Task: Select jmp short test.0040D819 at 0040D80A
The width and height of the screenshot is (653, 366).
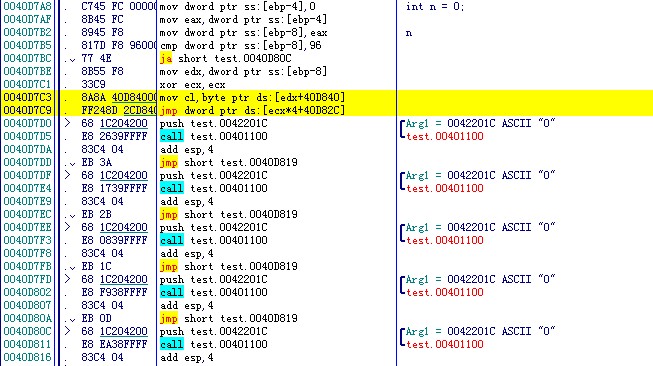Action: [x=229, y=319]
